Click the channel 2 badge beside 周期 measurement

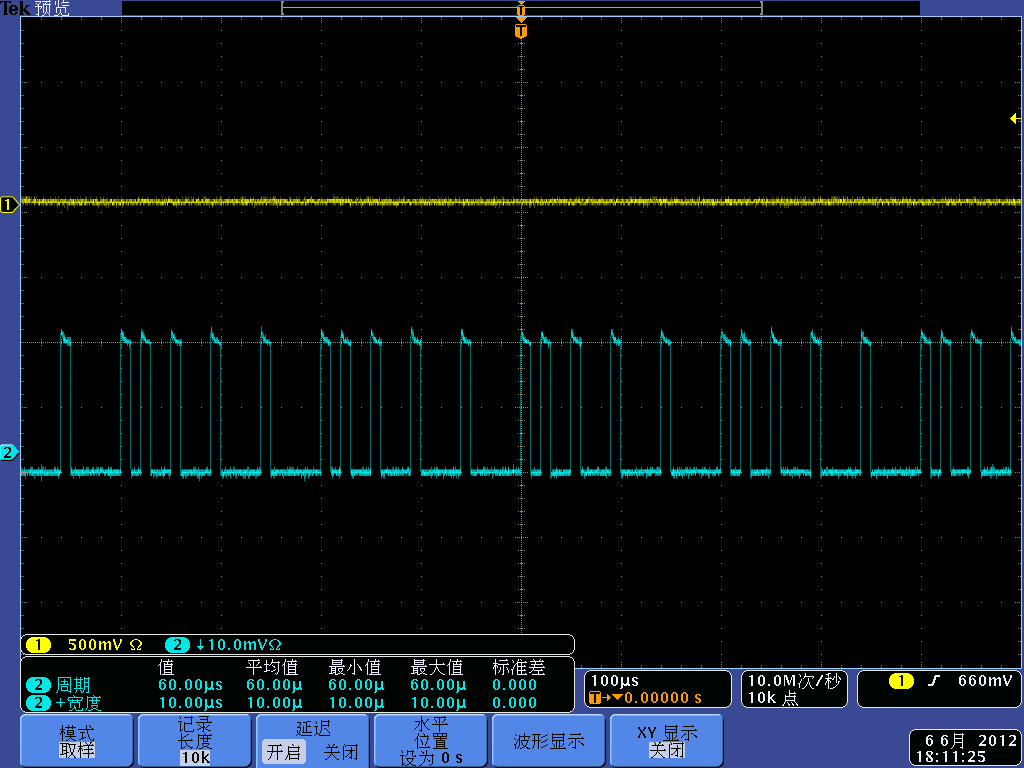pyautogui.click(x=38, y=685)
